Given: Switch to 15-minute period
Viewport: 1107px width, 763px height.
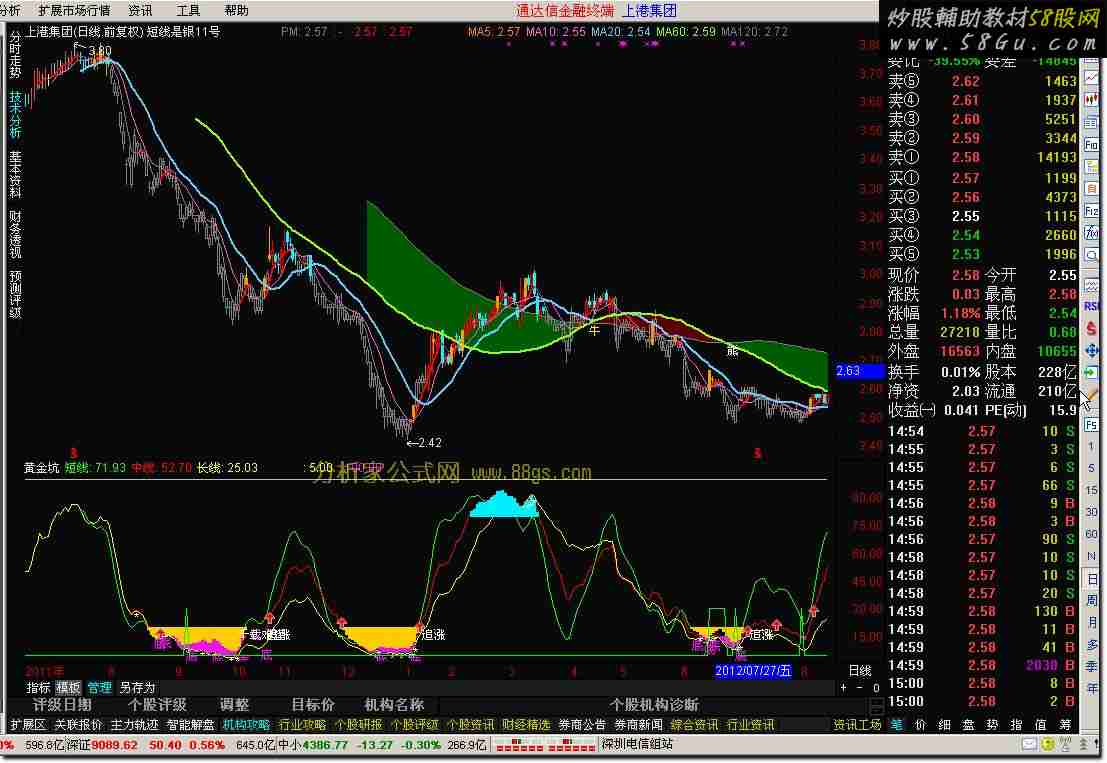Looking at the screenshot, I should coord(1091,490).
